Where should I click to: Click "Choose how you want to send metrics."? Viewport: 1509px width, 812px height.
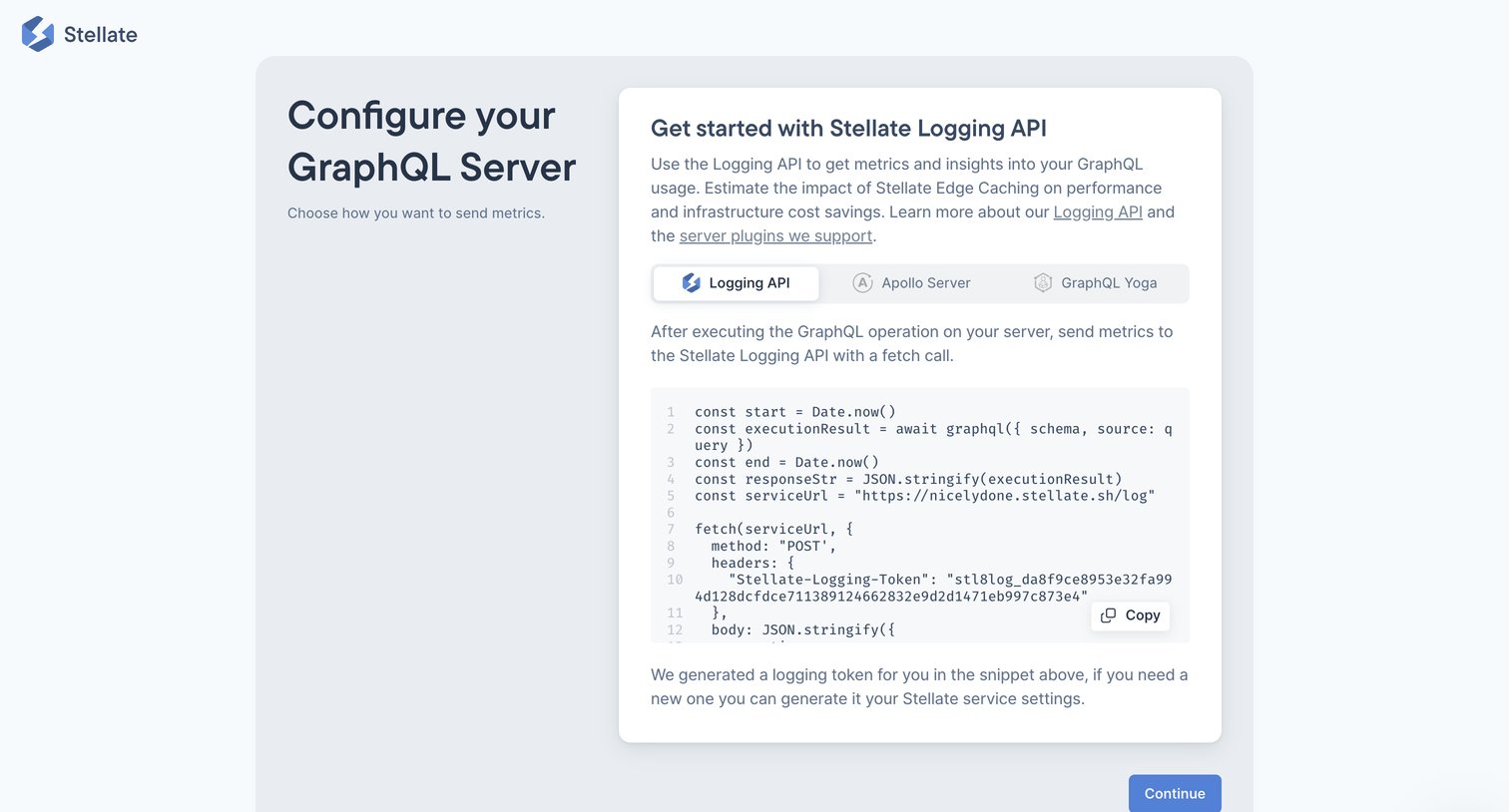pos(416,213)
